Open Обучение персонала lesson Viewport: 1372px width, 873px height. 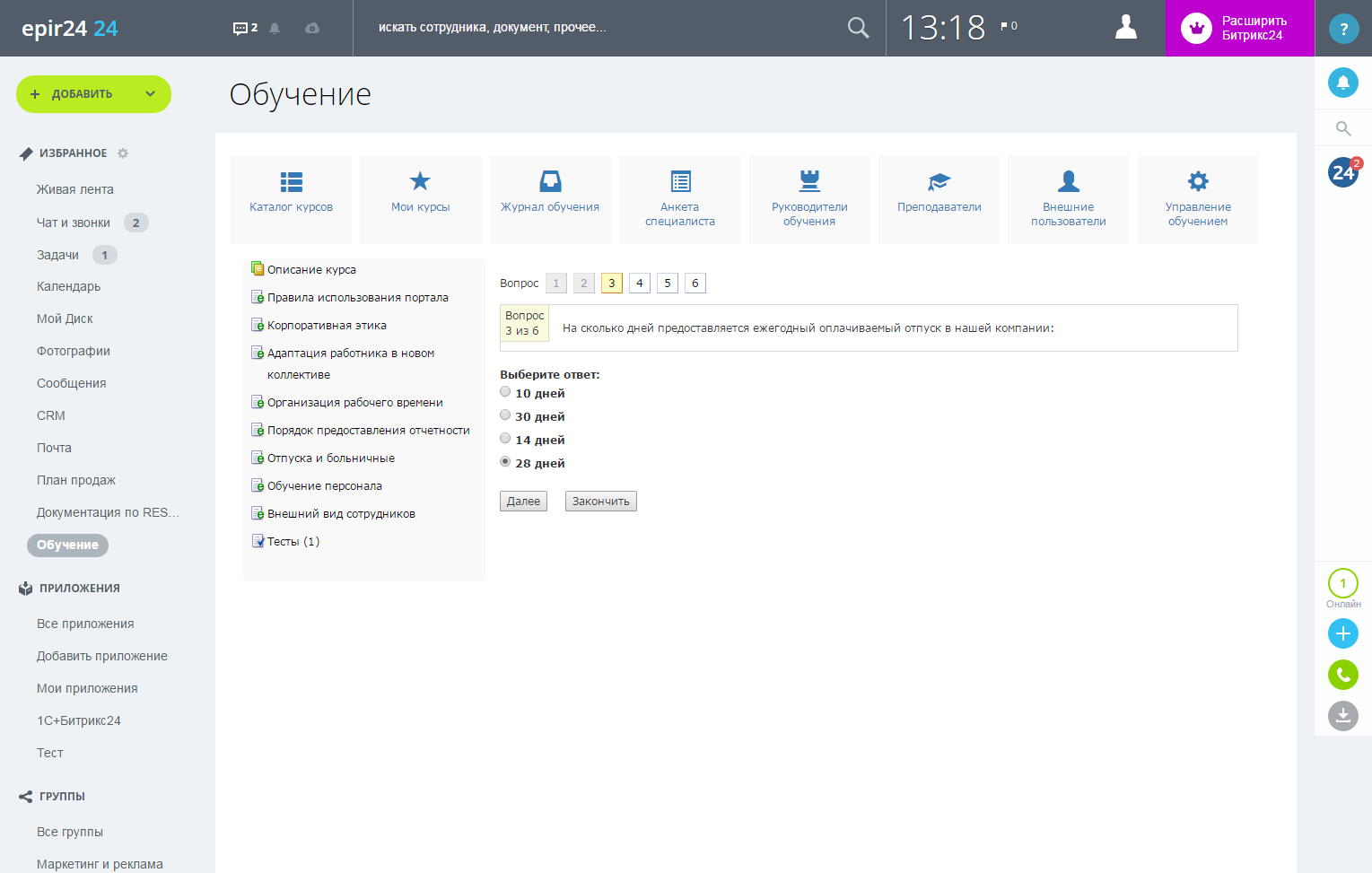pos(325,485)
